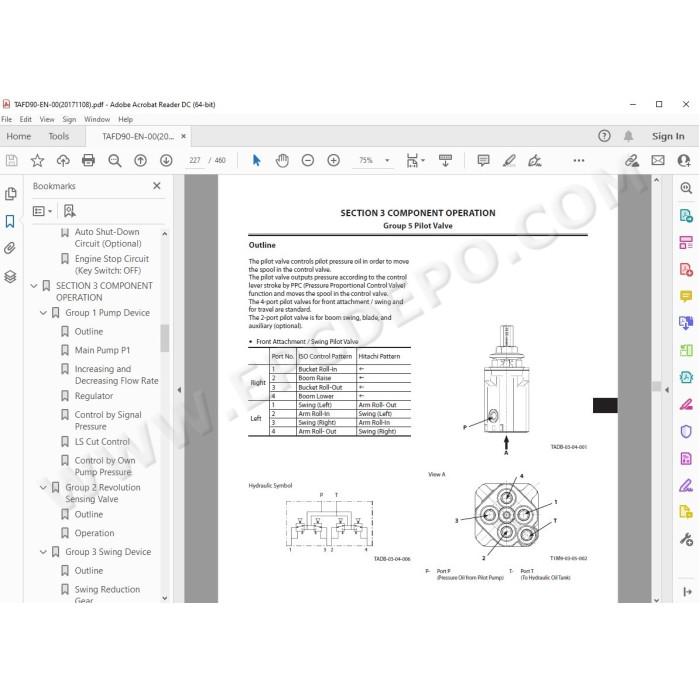The height and width of the screenshot is (700, 700).
Task: Open LS Cut Control bookmark
Action: pyautogui.click(x=102, y=442)
